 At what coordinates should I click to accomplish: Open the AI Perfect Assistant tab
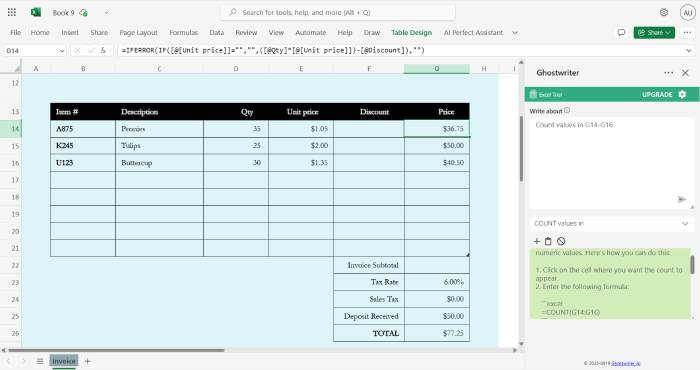point(473,33)
